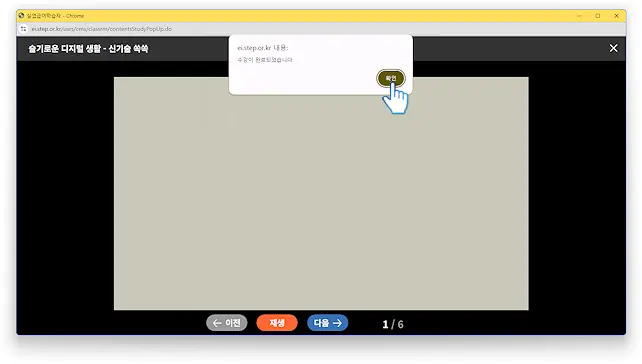Click the alert header ei.step.or.kr 내용

click(x=263, y=48)
